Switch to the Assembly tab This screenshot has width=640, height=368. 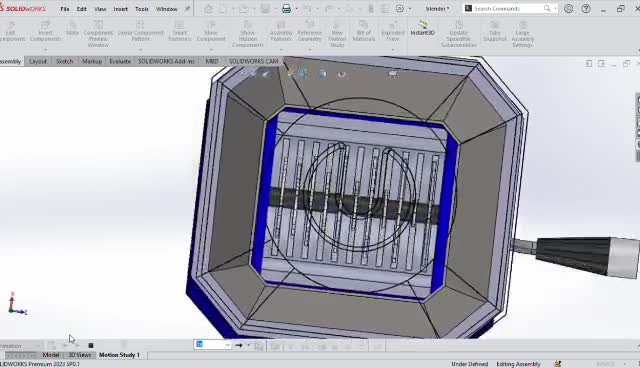click(x=11, y=61)
